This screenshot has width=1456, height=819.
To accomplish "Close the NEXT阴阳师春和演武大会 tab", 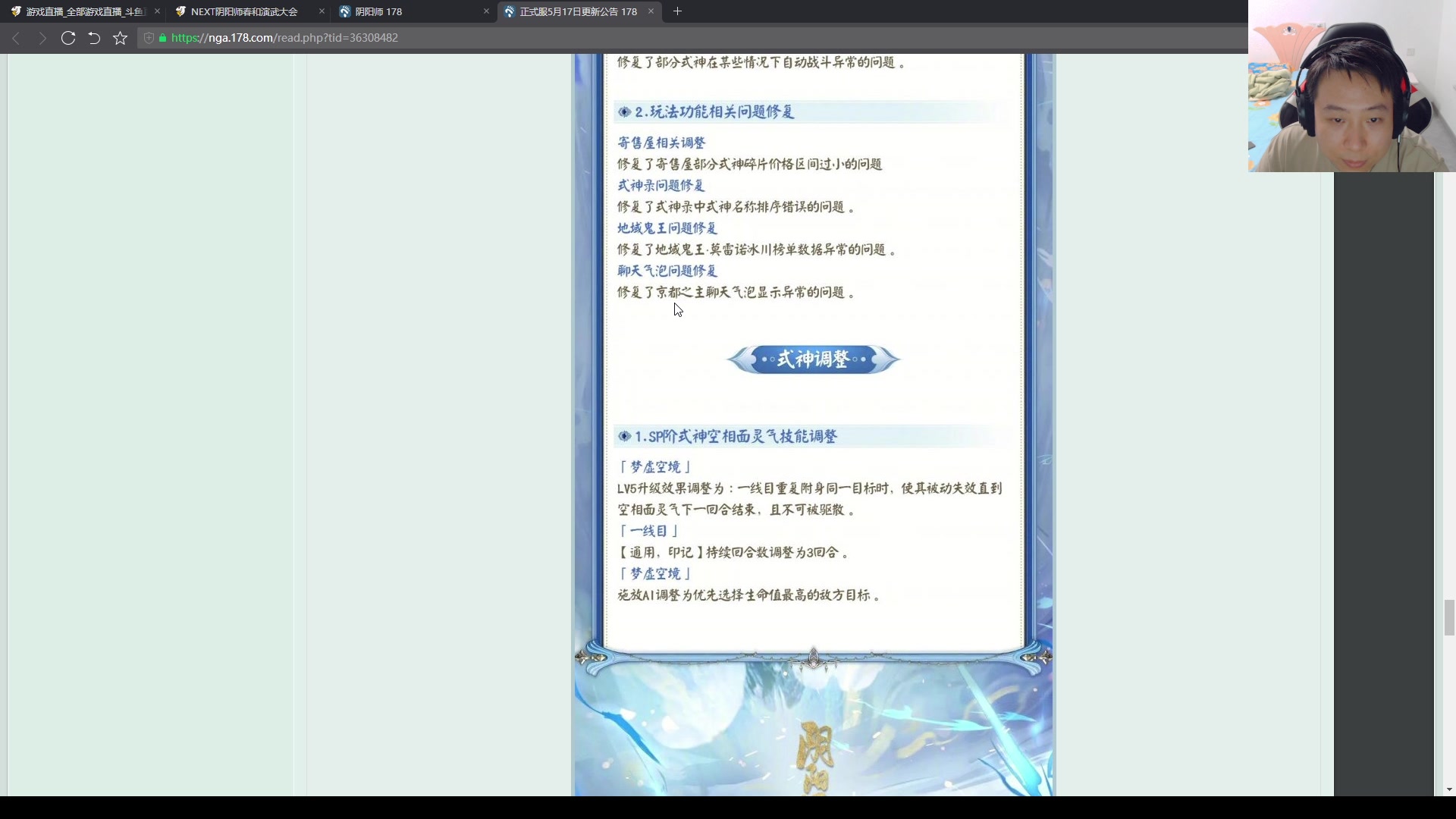I will (x=321, y=11).
